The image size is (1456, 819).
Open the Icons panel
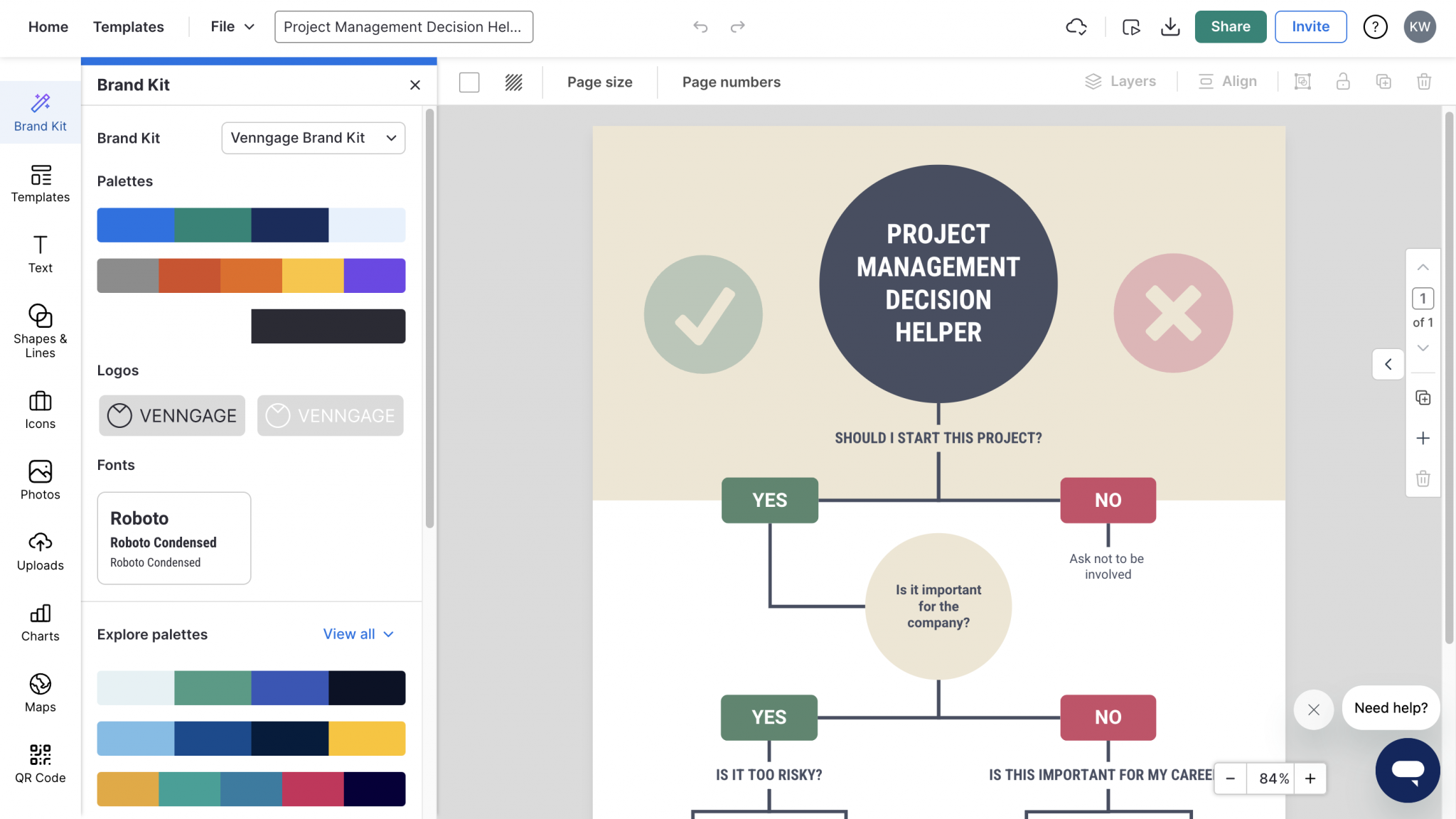[40, 409]
